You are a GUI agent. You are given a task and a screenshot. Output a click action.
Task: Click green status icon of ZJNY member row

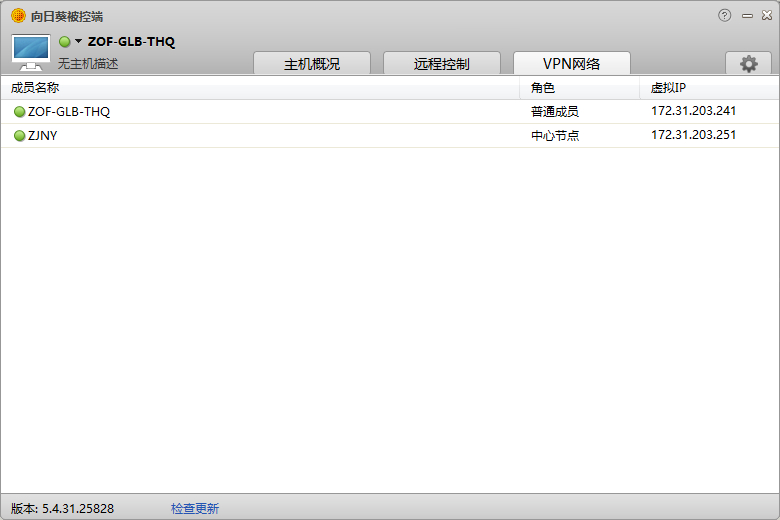(19, 136)
